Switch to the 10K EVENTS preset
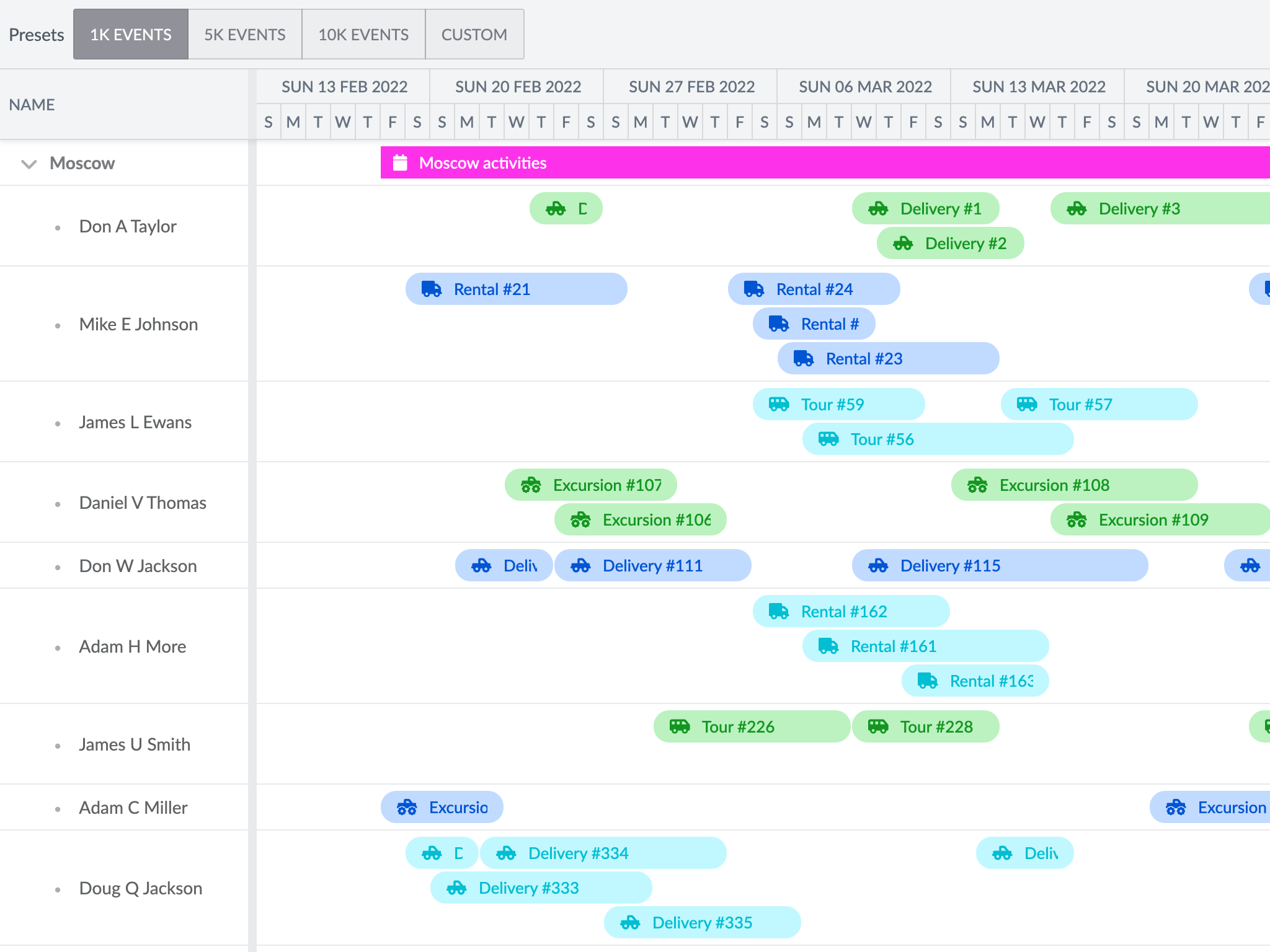1270x952 pixels. 363,35
